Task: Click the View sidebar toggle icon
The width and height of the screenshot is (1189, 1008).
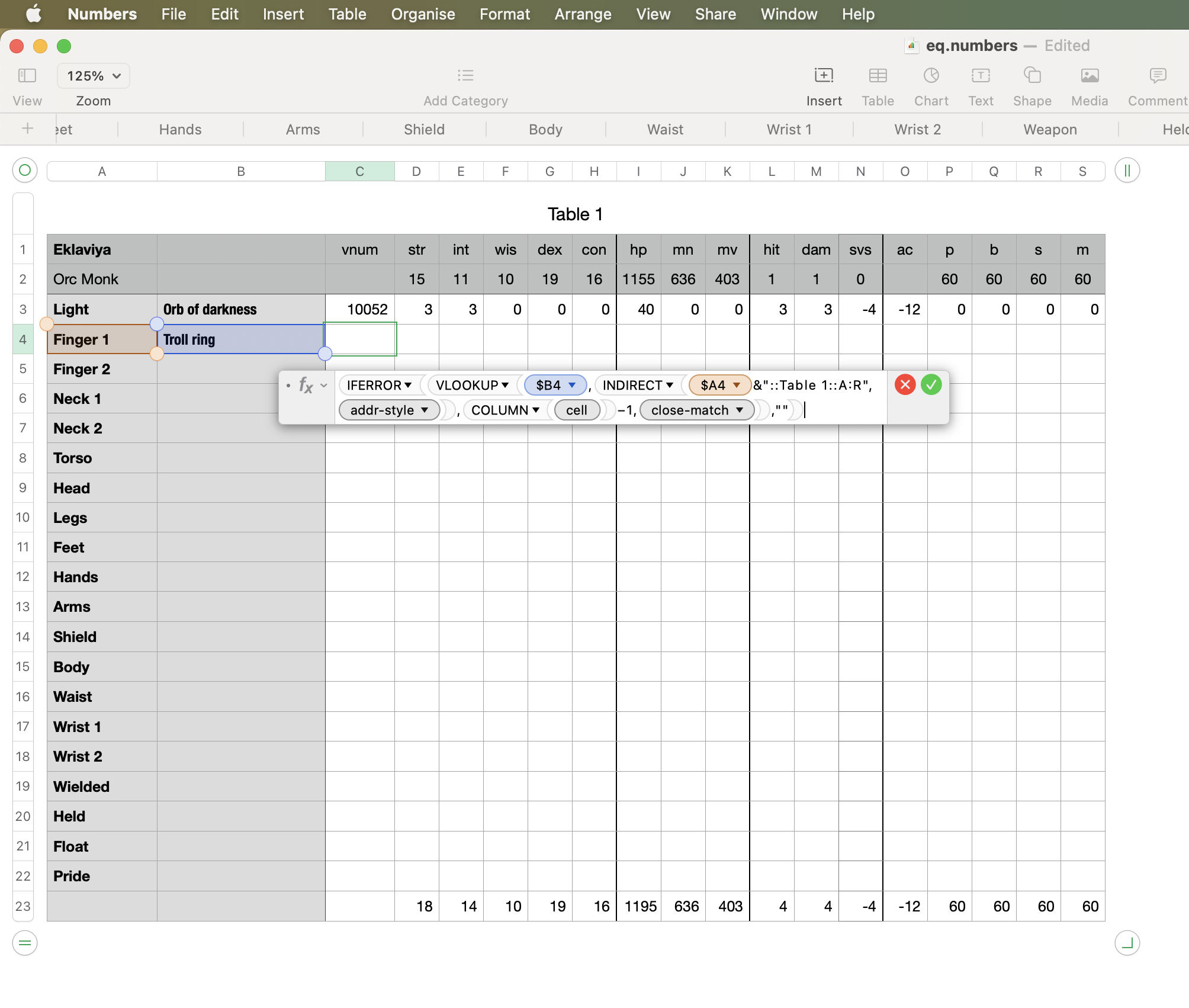Action: coord(27,76)
